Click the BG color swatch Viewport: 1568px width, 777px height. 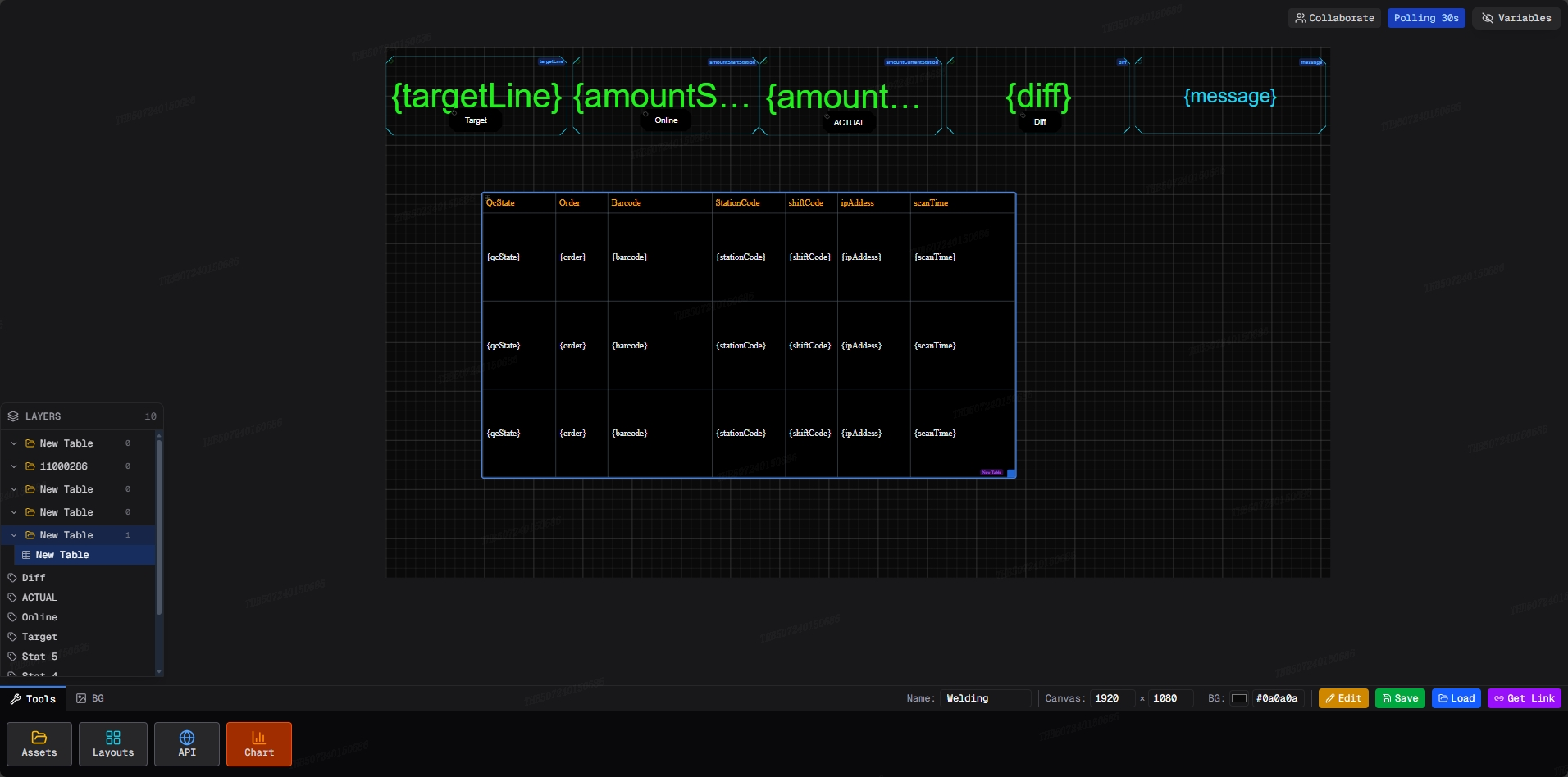pos(1239,698)
